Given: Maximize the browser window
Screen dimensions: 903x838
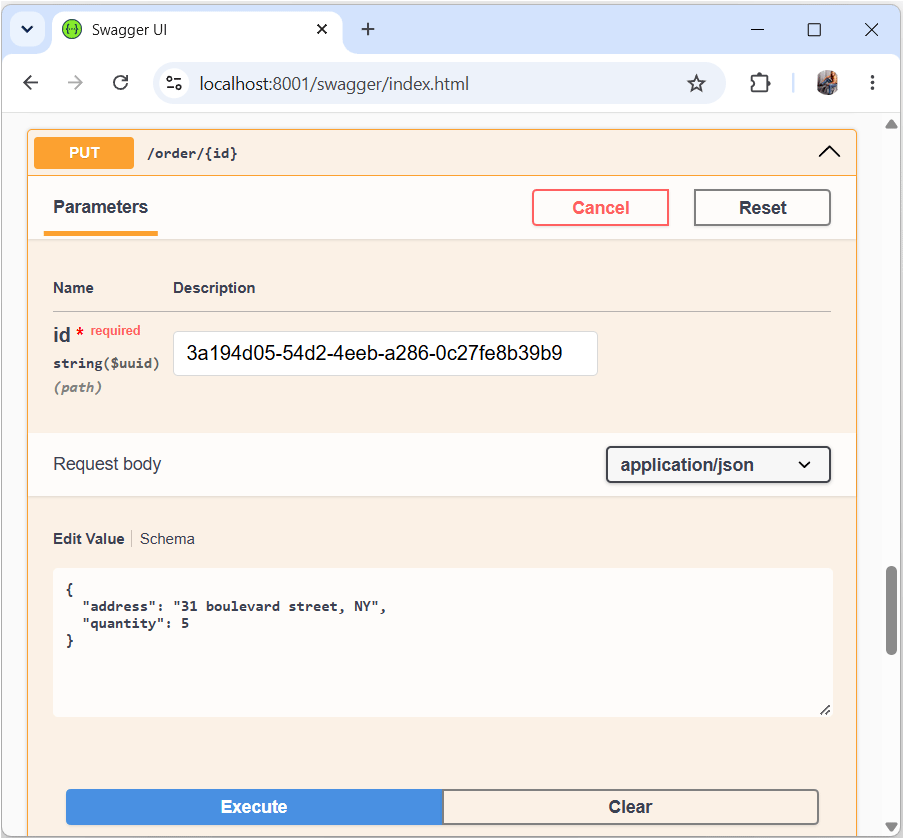Looking at the screenshot, I should (814, 29).
